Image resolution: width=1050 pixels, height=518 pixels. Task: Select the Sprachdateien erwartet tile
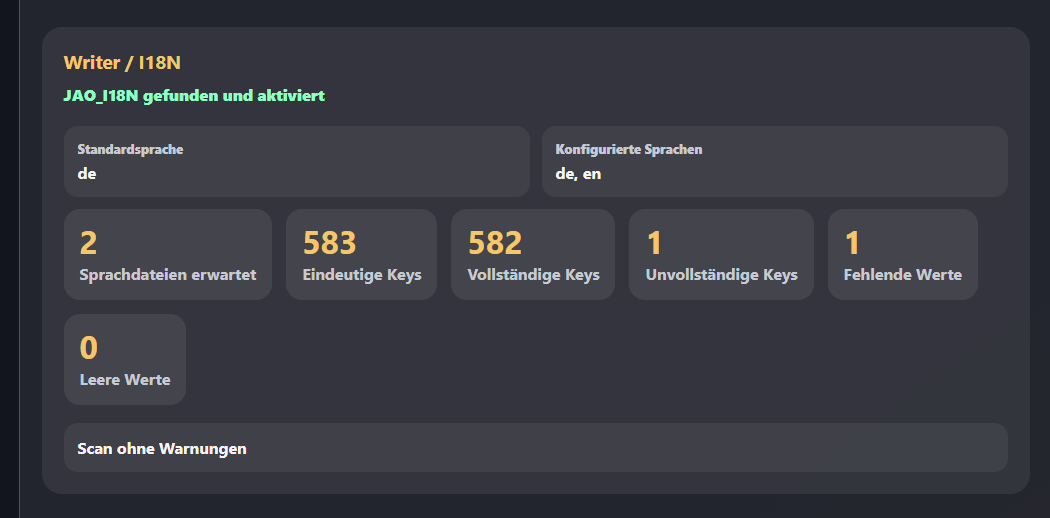[x=168, y=254]
